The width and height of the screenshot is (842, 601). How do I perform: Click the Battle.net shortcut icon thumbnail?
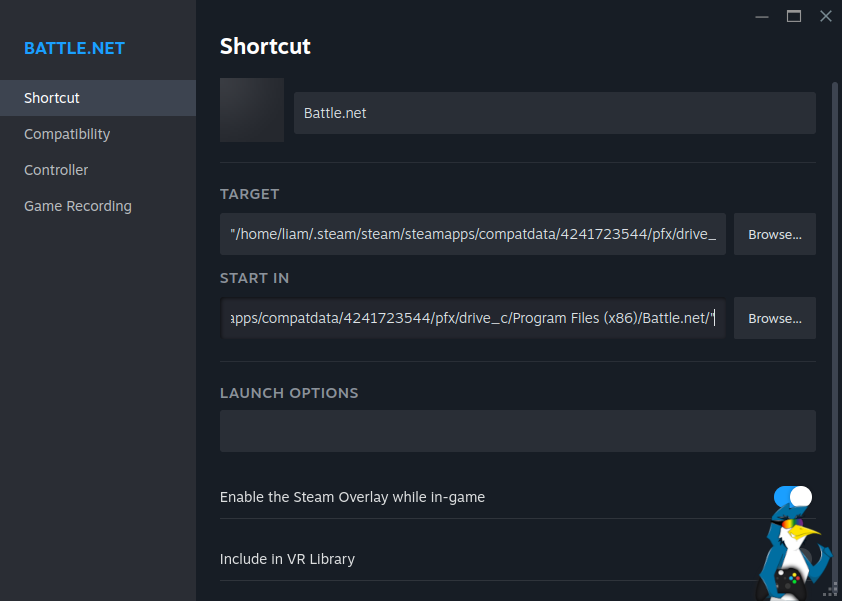click(252, 110)
